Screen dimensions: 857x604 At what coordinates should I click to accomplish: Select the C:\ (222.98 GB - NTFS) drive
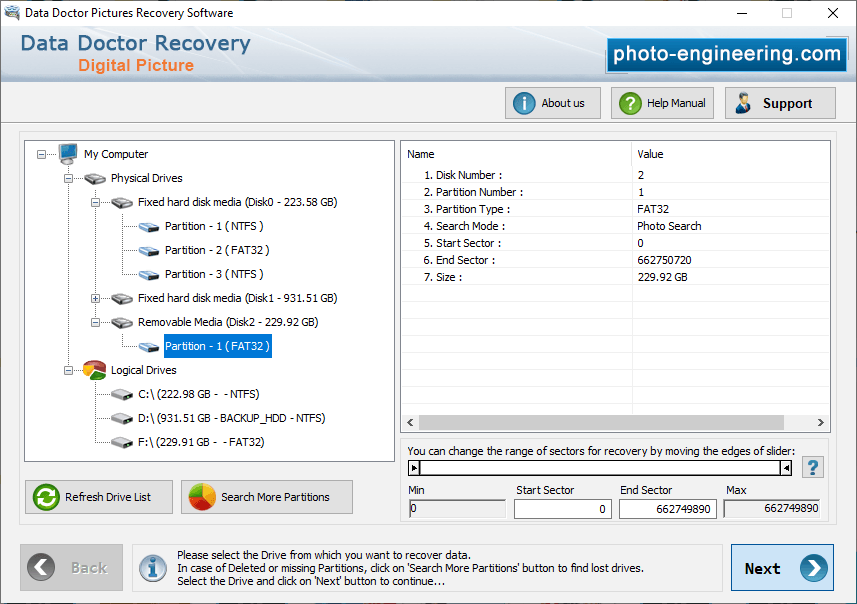tap(199, 394)
